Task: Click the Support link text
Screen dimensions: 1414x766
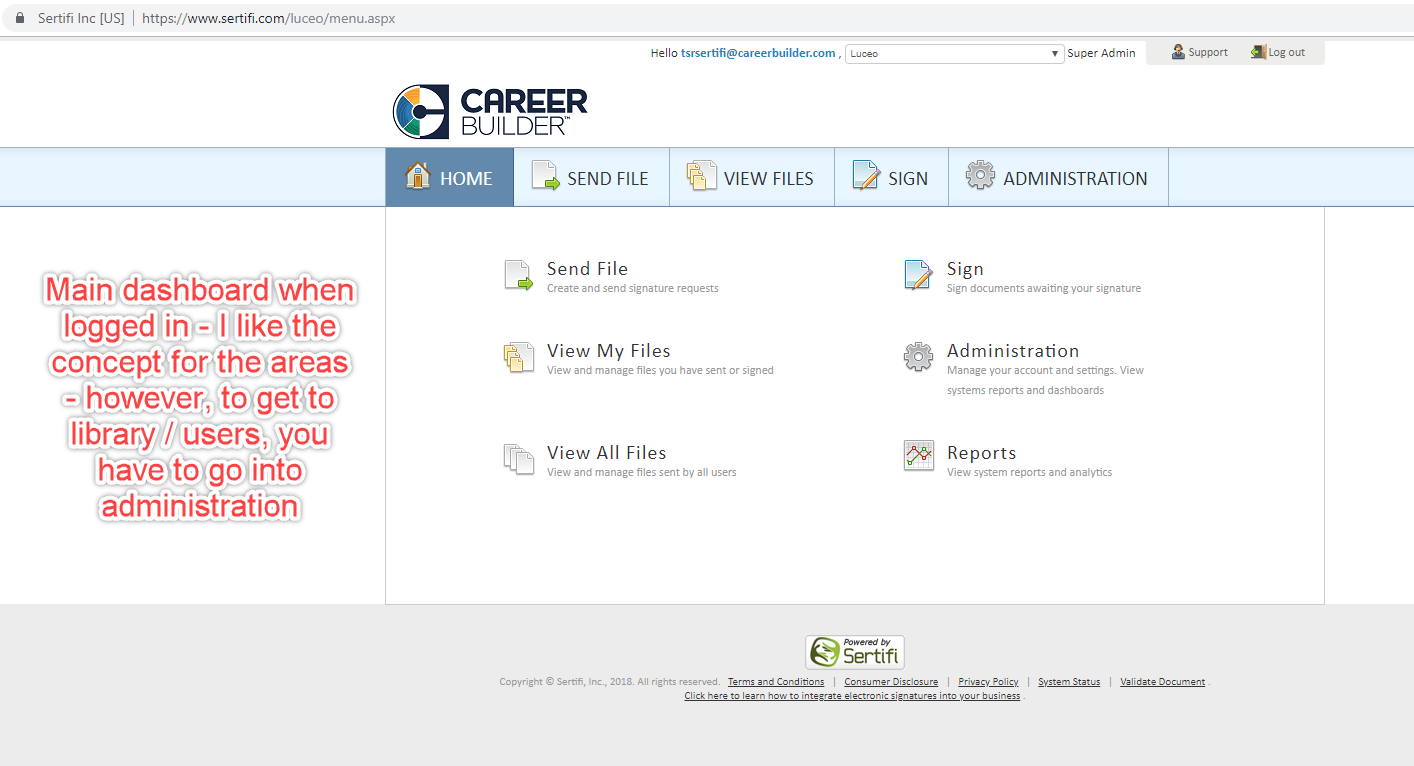Action: [x=1208, y=52]
